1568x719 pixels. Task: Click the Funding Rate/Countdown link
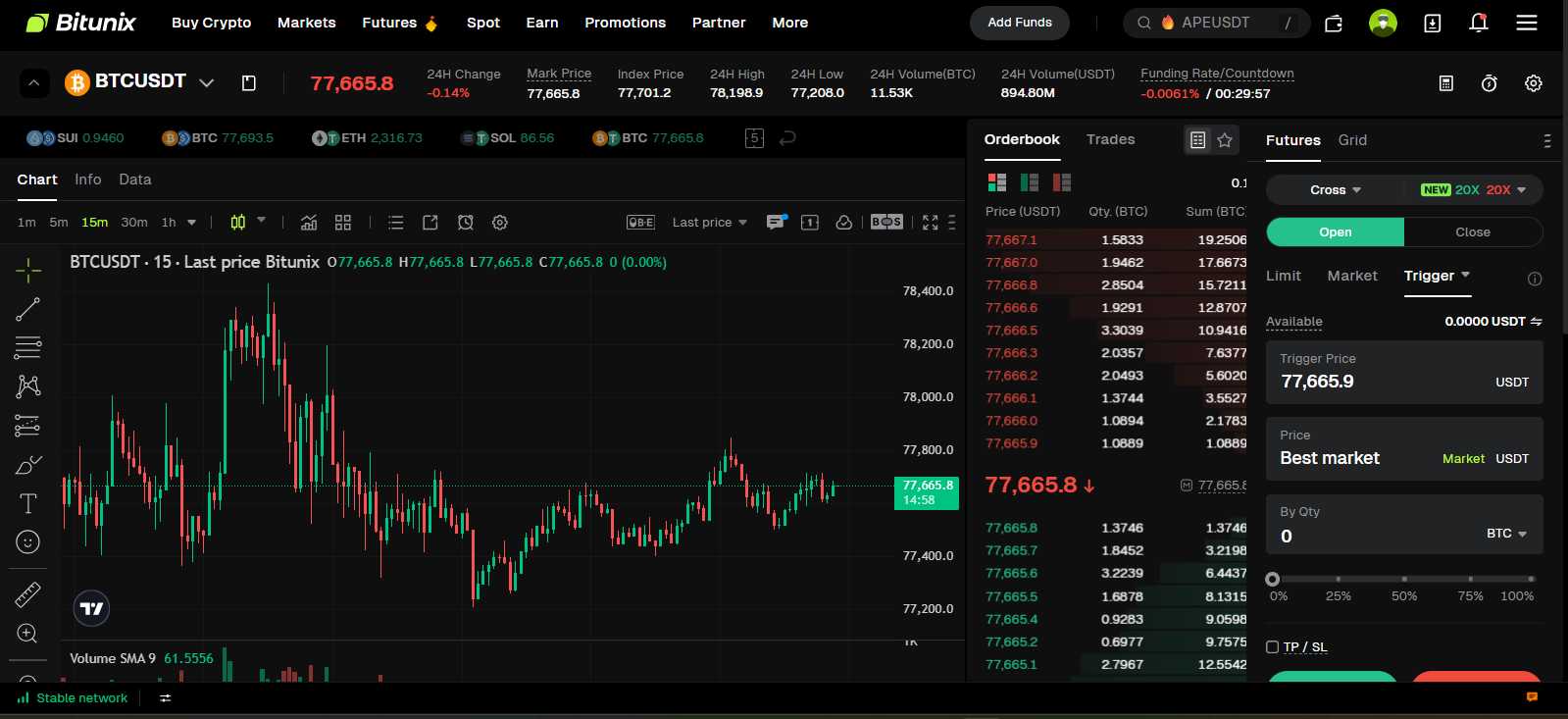pos(1217,74)
